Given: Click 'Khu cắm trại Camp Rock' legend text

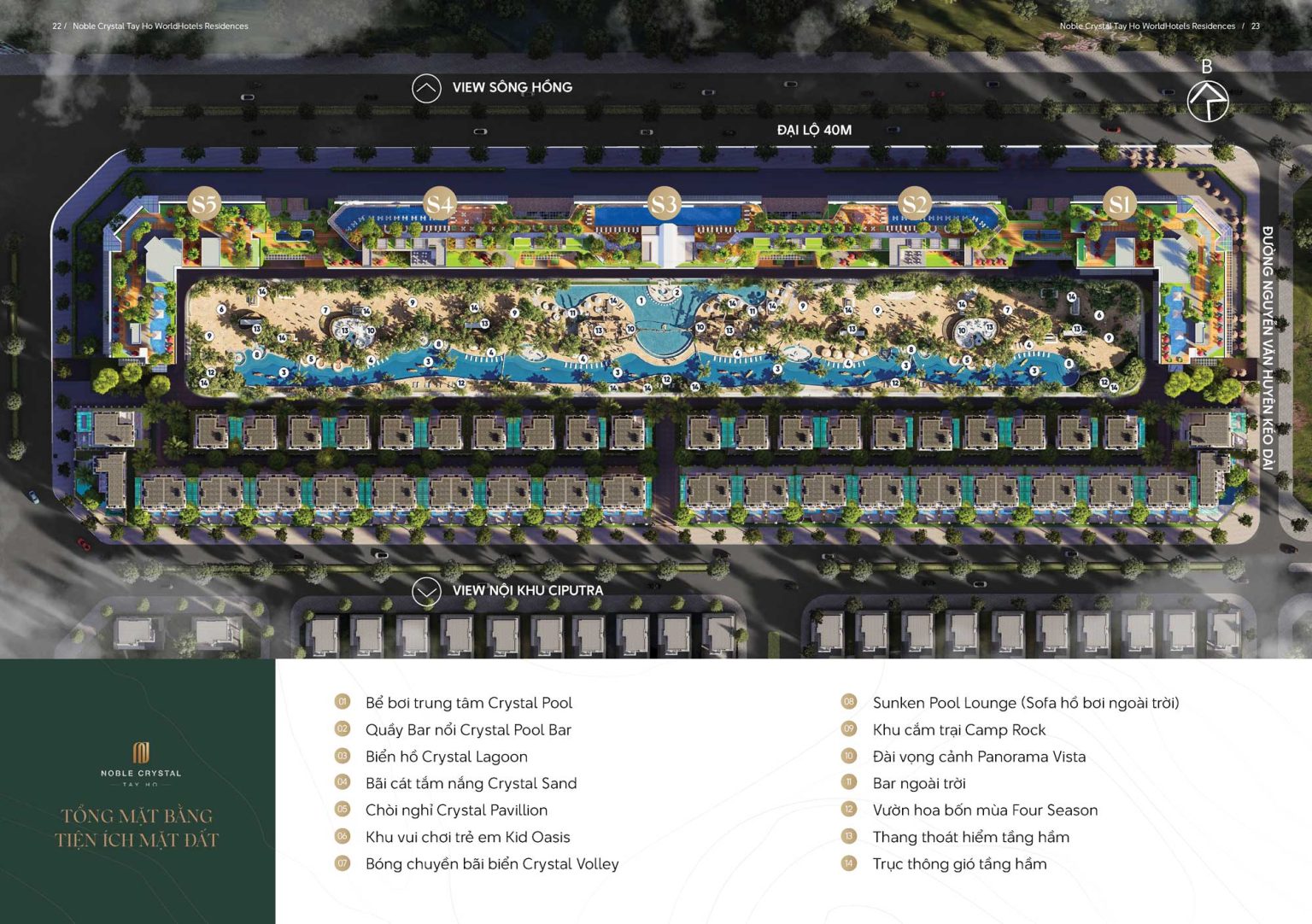Looking at the screenshot, I should [959, 730].
